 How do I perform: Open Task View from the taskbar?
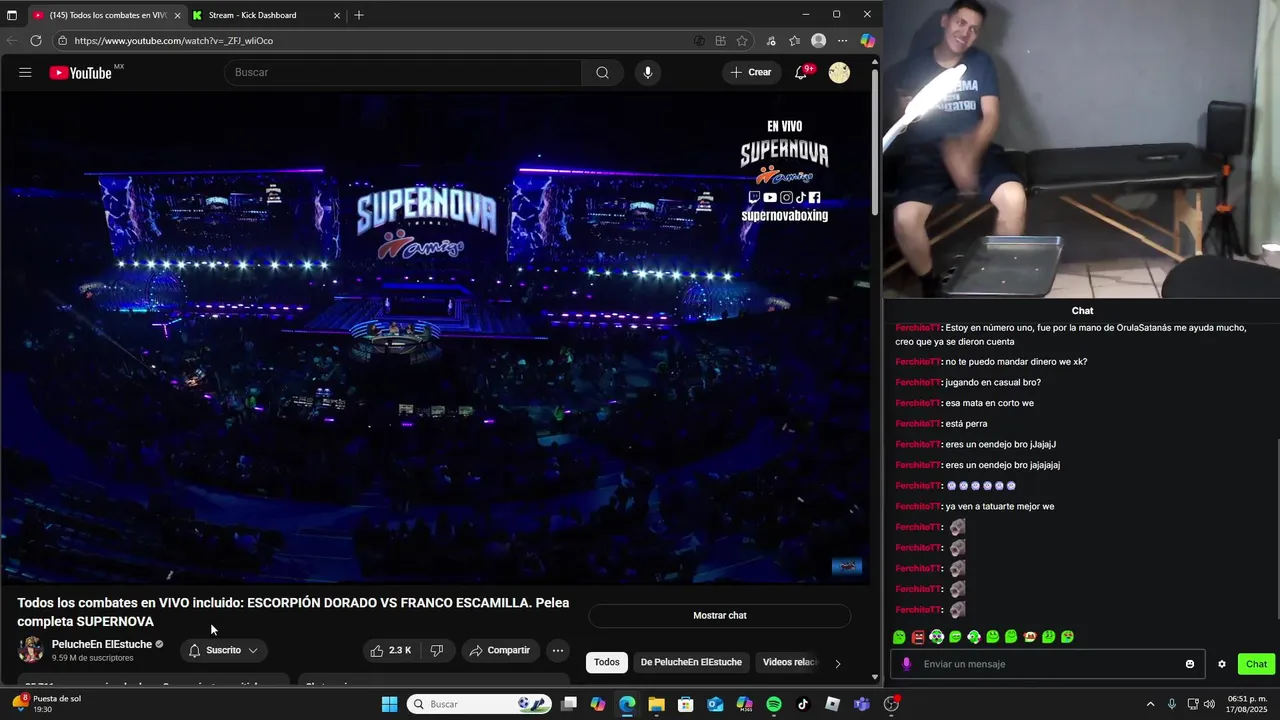coord(568,704)
